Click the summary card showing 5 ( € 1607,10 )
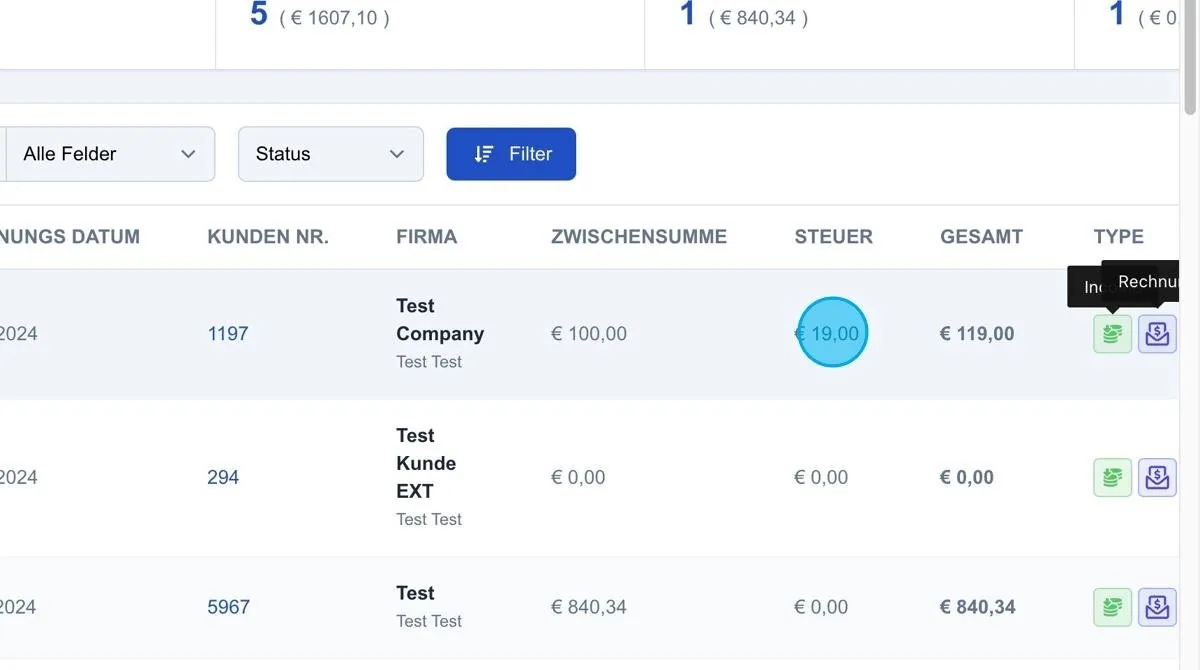Image resolution: width=1200 pixels, height=670 pixels. click(x=430, y=34)
